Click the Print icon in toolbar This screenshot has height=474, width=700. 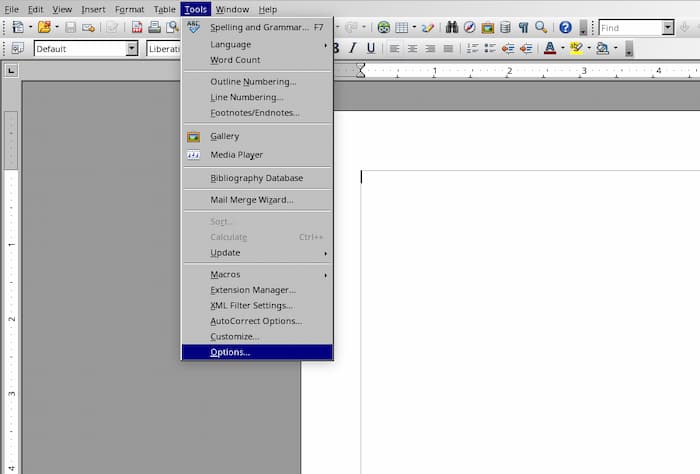155,27
